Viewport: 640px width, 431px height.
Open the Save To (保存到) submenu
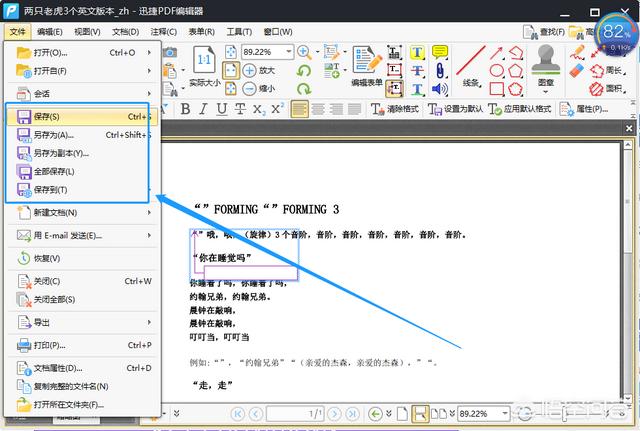click(82, 190)
